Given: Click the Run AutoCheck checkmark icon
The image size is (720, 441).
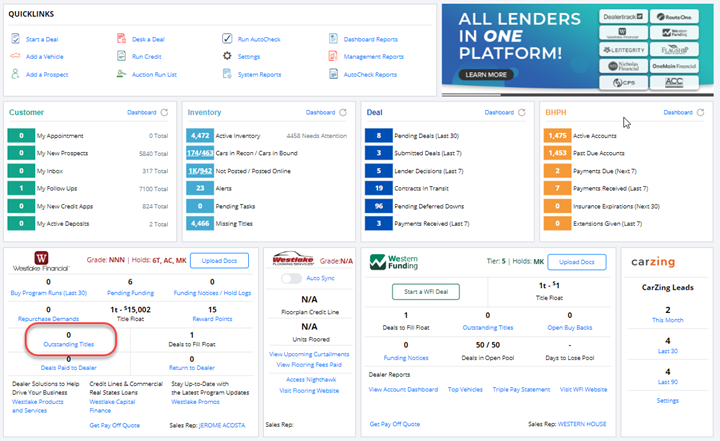Looking at the screenshot, I should pyautogui.click(x=227, y=39).
